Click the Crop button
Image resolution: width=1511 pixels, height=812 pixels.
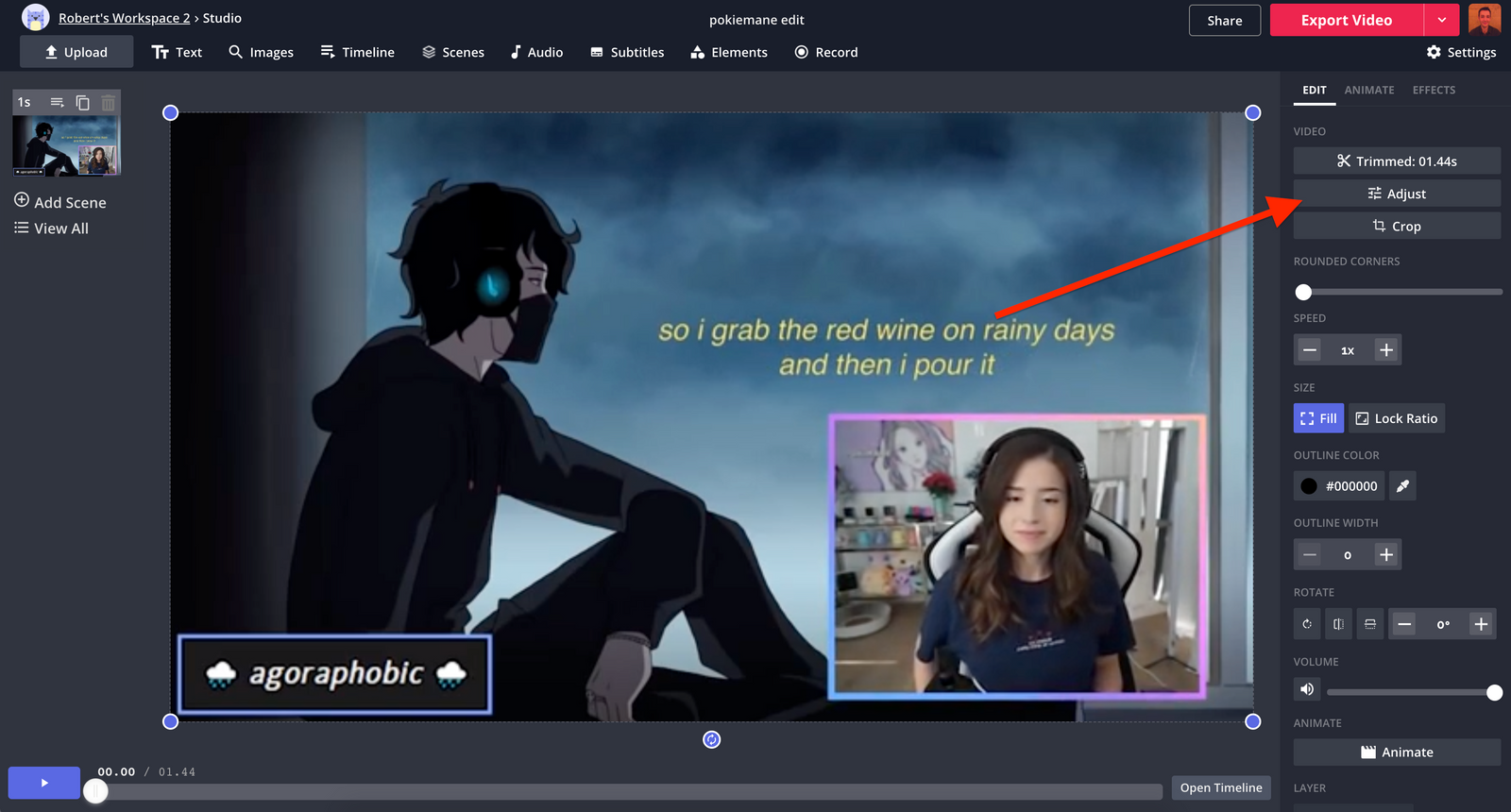pos(1397,226)
